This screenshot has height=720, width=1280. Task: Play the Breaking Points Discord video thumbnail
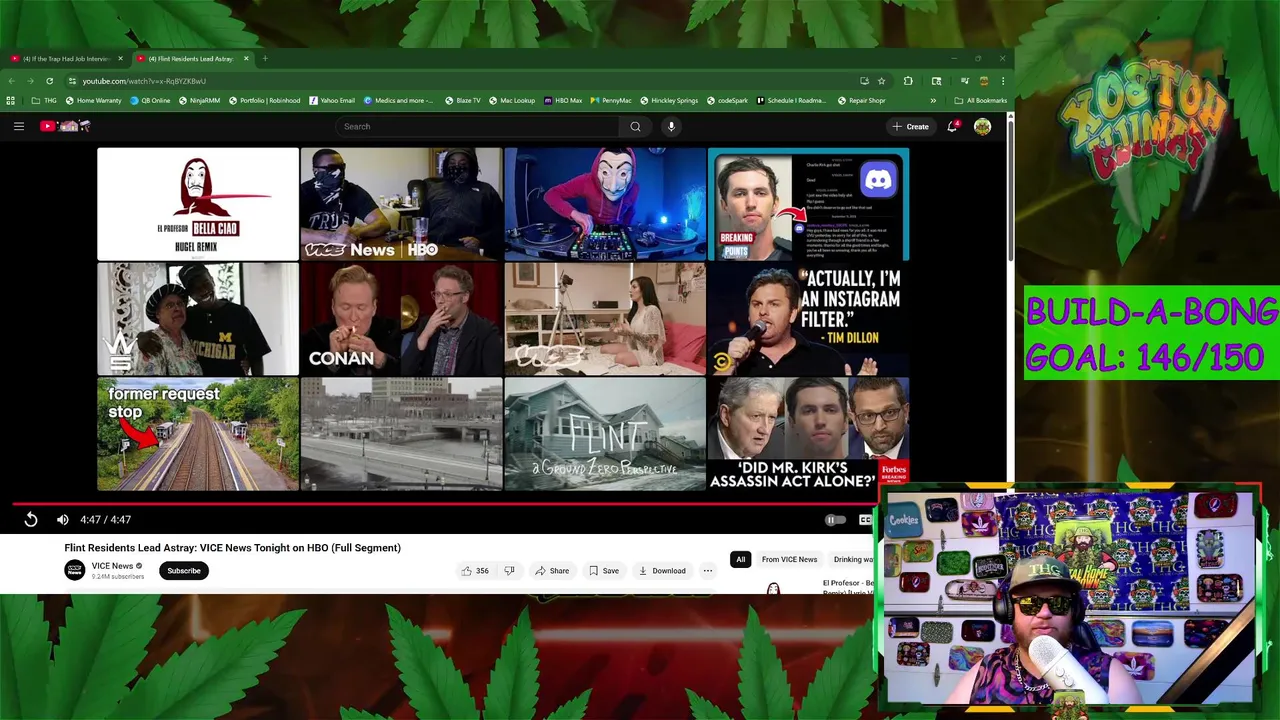pos(808,204)
